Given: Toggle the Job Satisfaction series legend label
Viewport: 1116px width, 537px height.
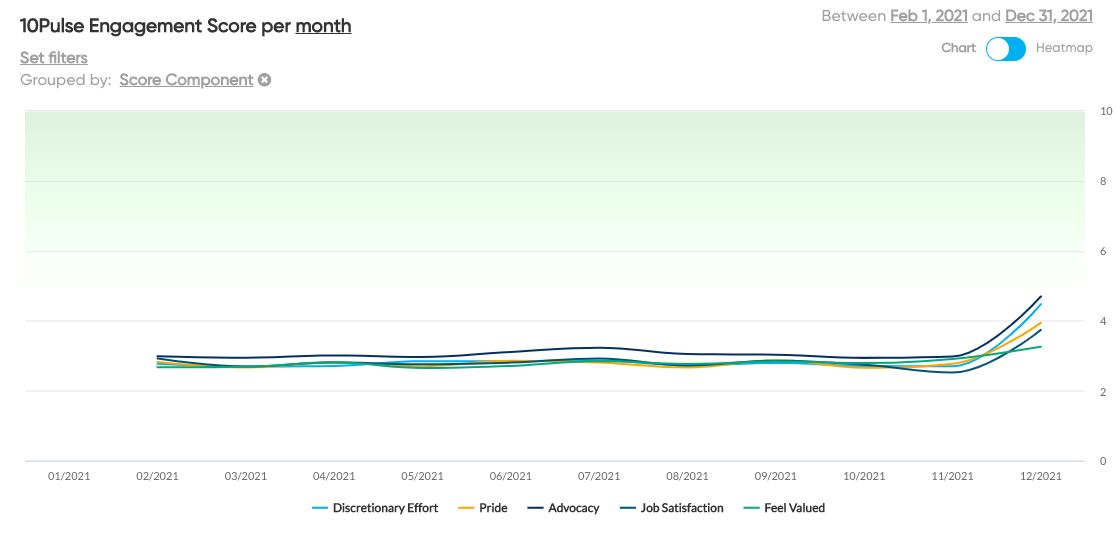Looking at the screenshot, I should [684, 508].
